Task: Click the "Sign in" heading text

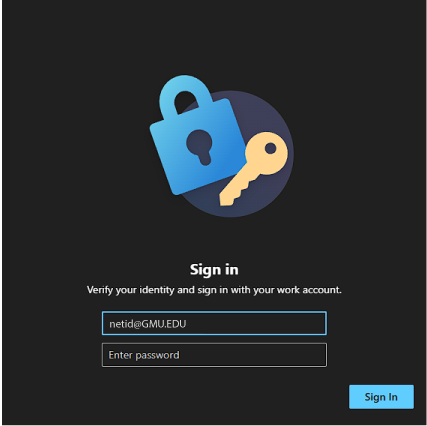Action: (214, 269)
